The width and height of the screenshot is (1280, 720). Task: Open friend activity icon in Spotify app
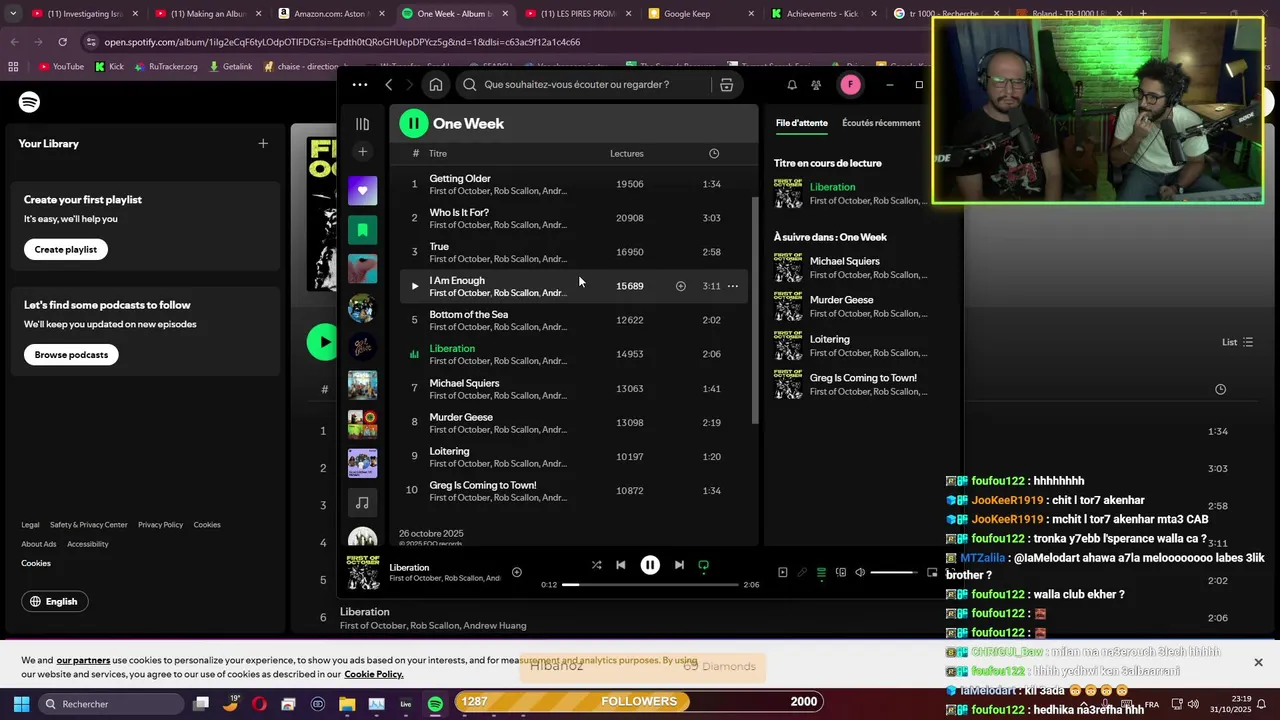click(816, 85)
